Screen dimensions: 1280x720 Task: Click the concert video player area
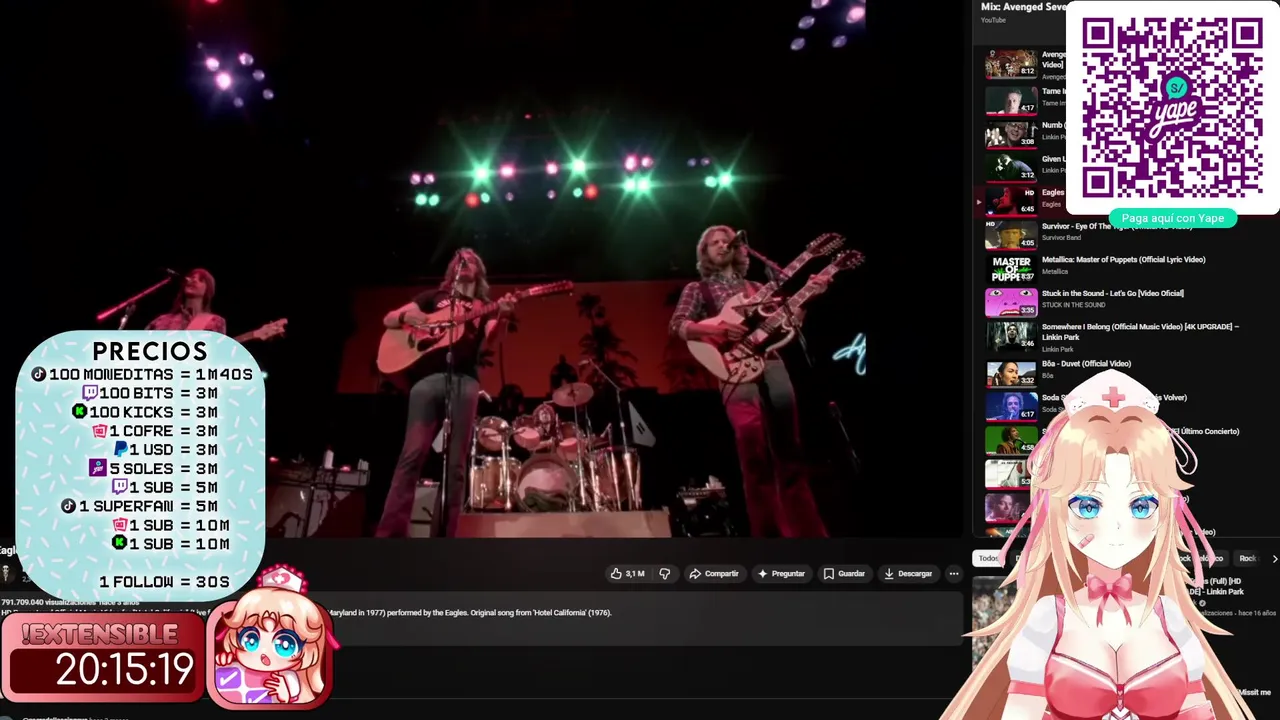432,268
